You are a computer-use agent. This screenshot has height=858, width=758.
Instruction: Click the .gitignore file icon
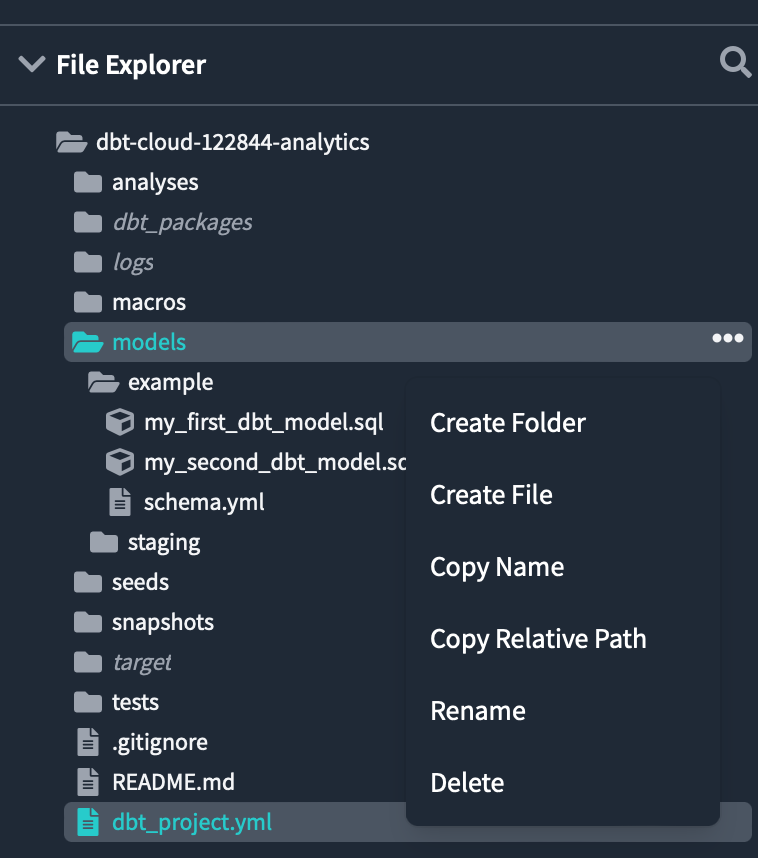tap(89, 743)
